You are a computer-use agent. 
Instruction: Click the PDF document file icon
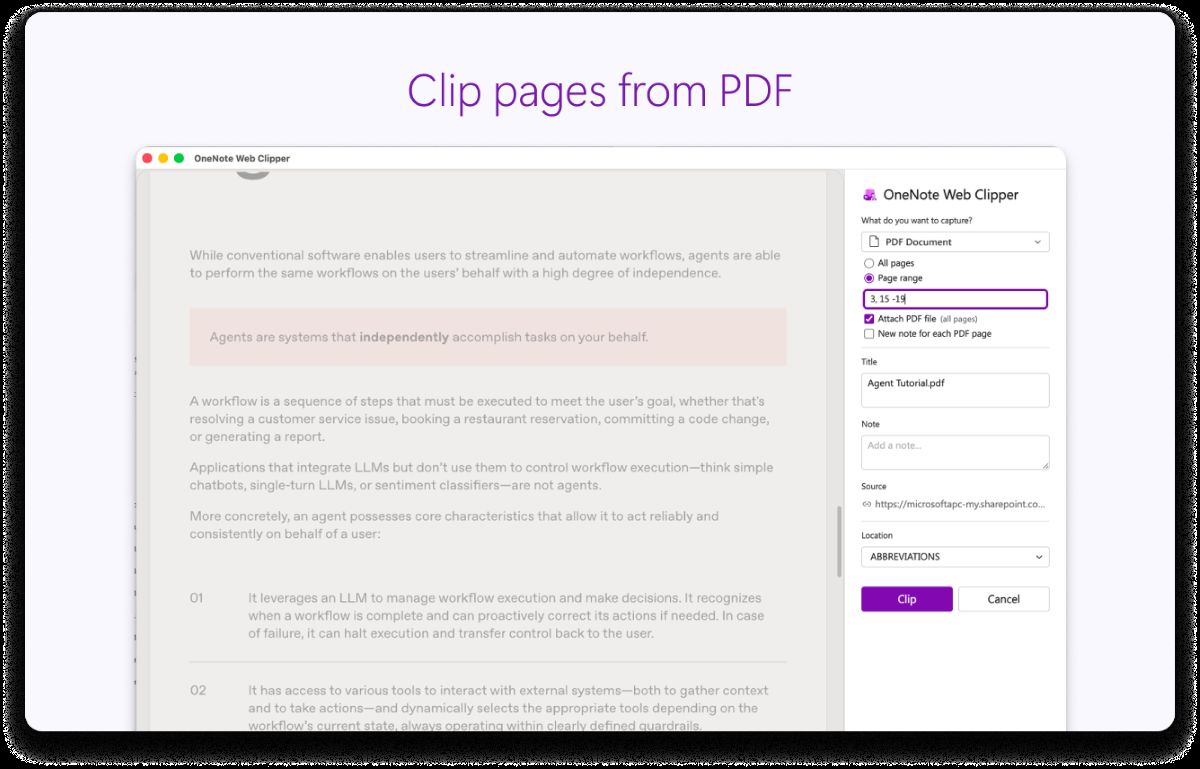coord(874,242)
